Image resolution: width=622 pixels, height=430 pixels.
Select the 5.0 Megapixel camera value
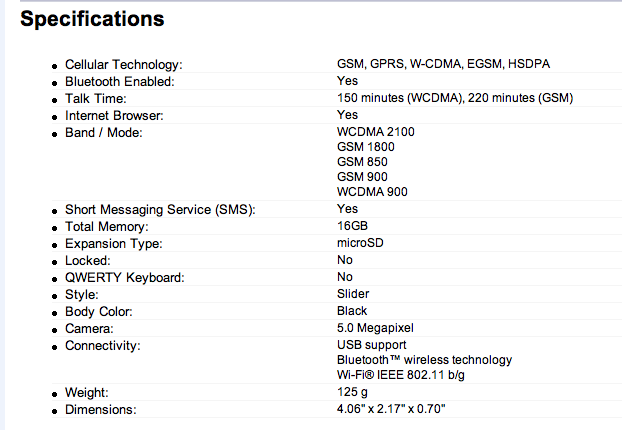375,328
